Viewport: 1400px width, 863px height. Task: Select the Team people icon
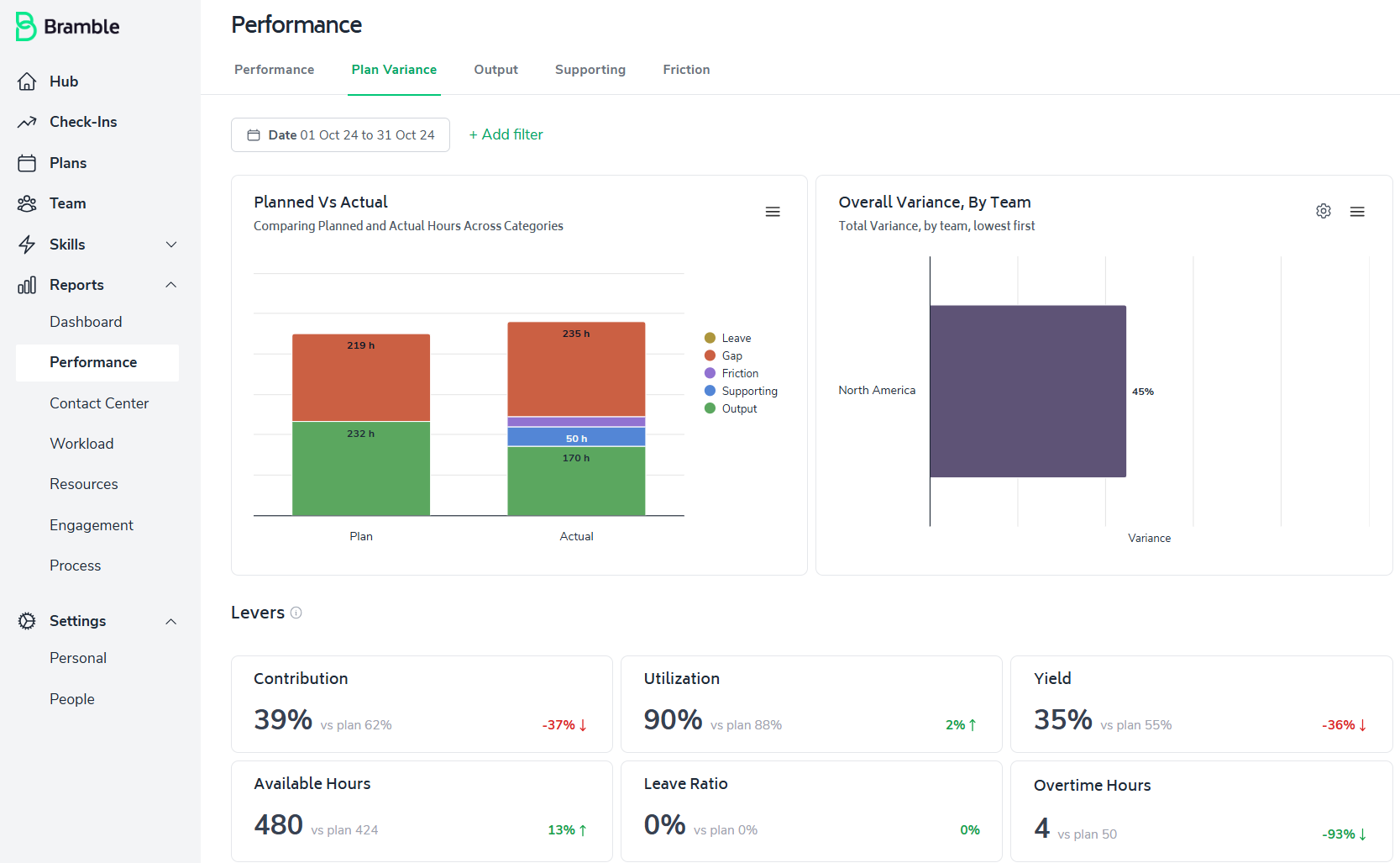click(27, 203)
